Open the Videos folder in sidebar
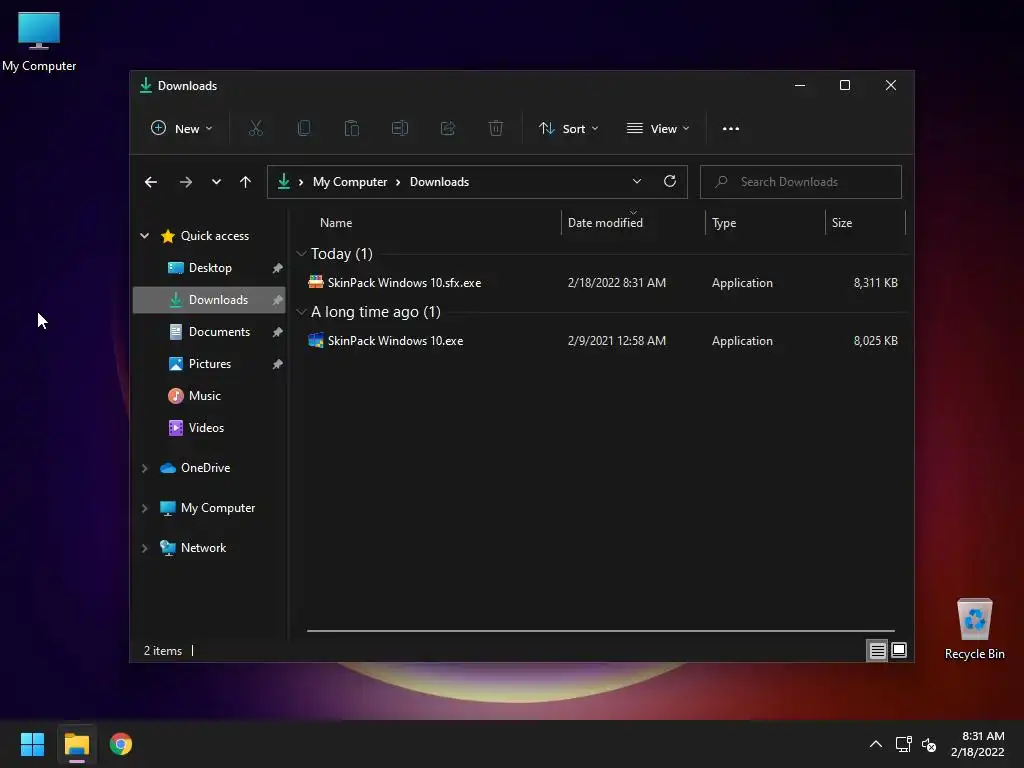The image size is (1024, 768). pos(206,428)
